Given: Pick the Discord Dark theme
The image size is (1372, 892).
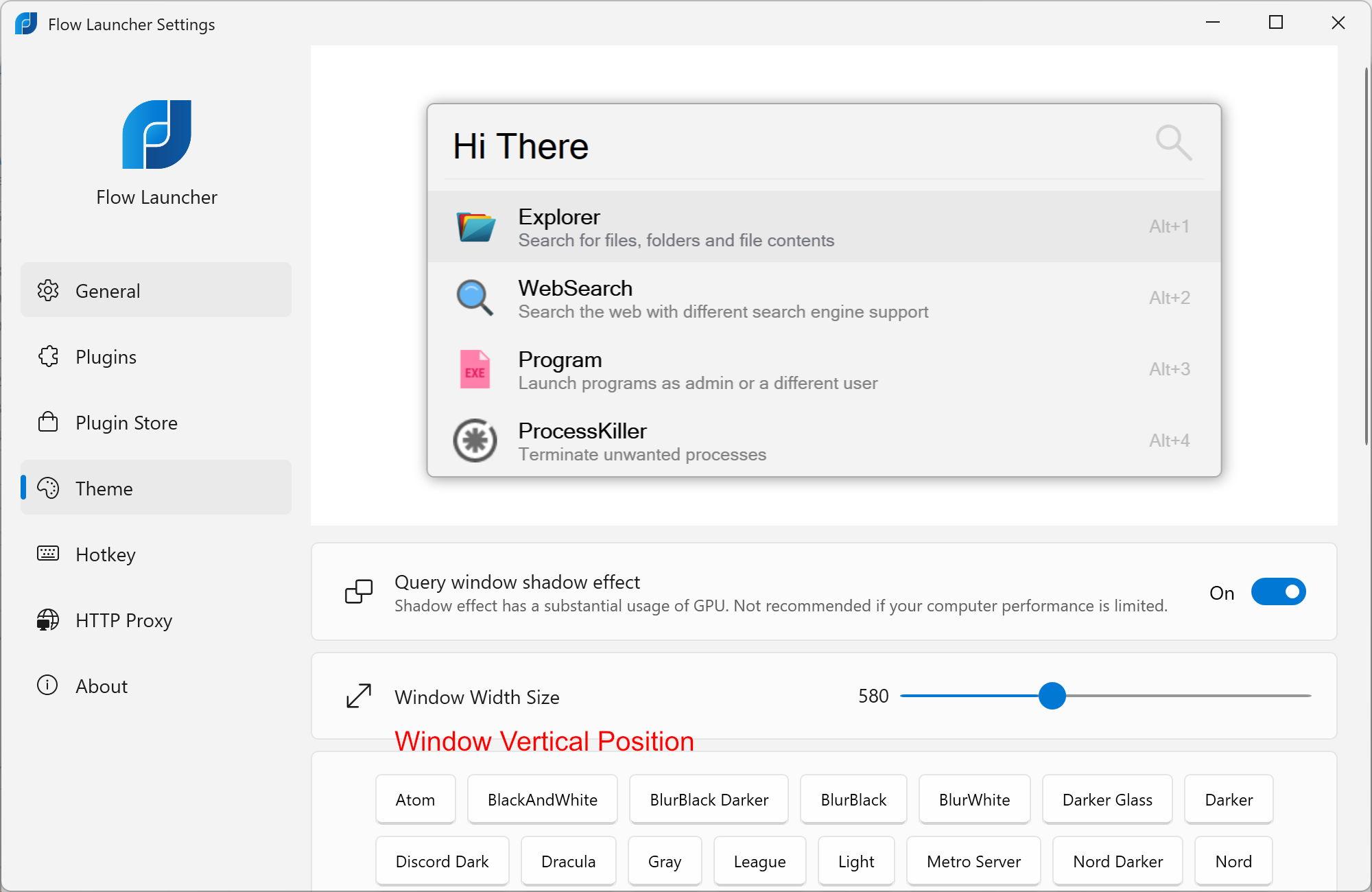Looking at the screenshot, I should tap(442, 861).
